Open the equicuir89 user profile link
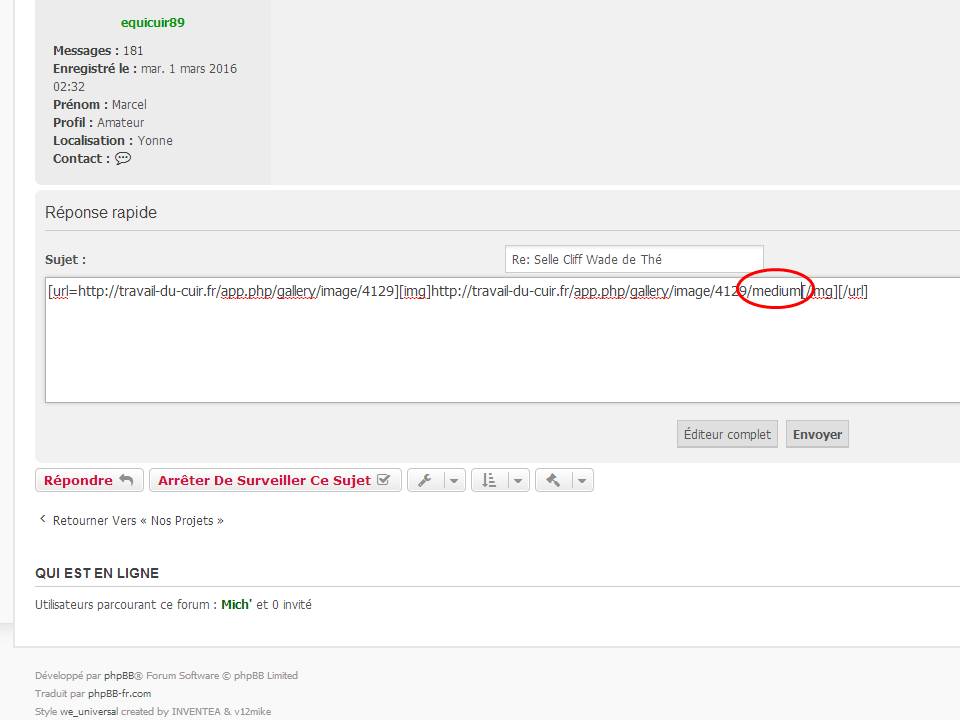 coord(152,23)
